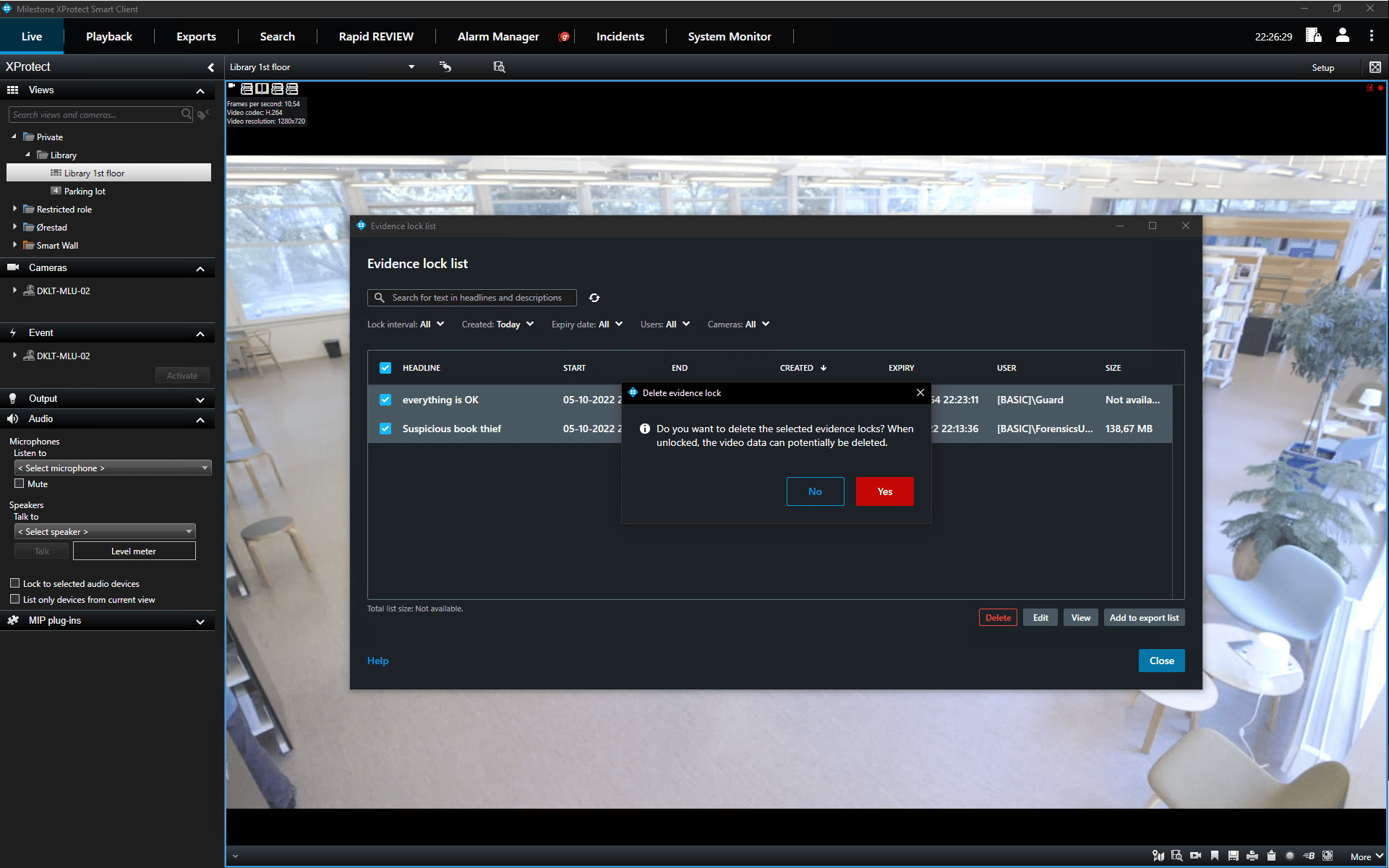Click the views search magnifier icon
The image size is (1389, 868).
click(x=187, y=113)
